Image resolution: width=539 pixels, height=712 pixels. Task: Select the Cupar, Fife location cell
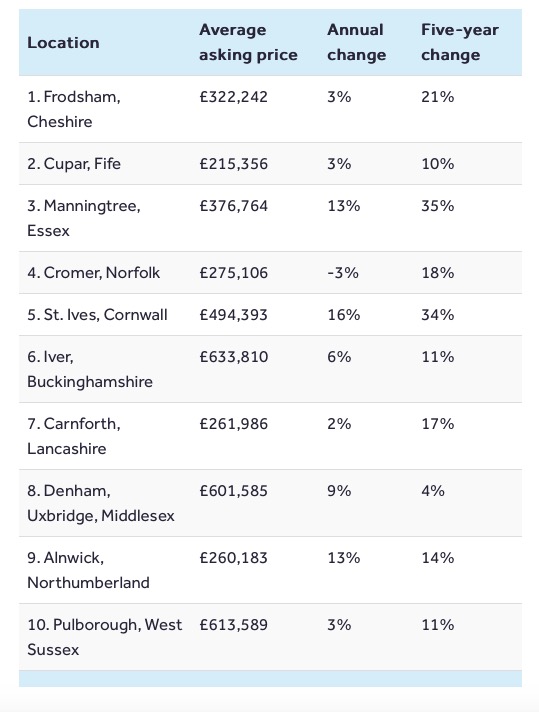(74, 163)
